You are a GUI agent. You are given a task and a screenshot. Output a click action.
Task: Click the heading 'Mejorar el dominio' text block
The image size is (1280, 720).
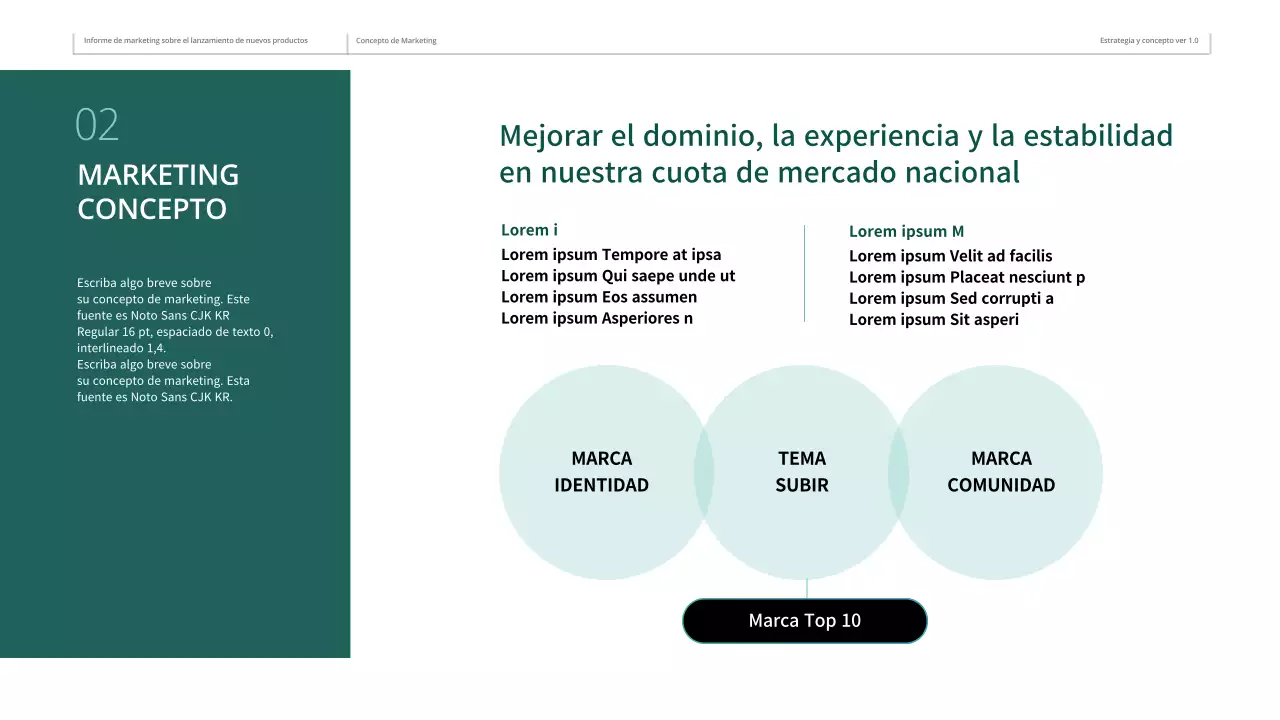[x=836, y=152]
